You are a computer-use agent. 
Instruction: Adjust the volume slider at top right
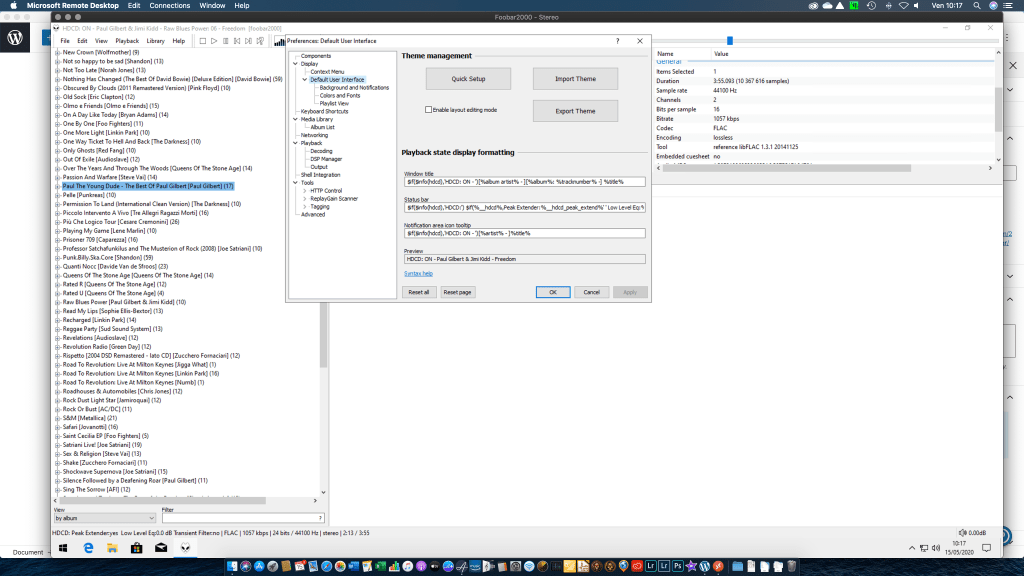[x=730, y=41]
